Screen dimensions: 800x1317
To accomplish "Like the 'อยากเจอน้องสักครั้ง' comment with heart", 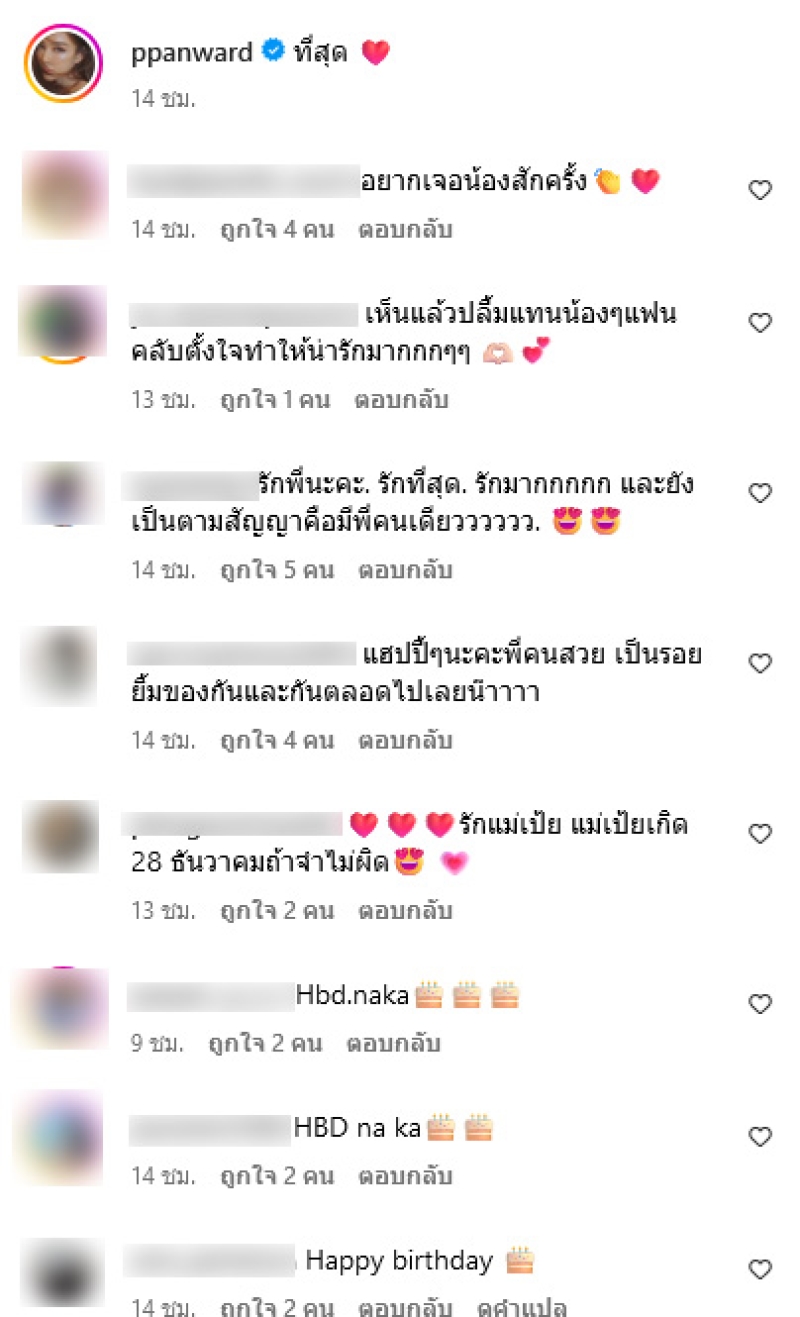I will pyautogui.click(x=761, y=190).
